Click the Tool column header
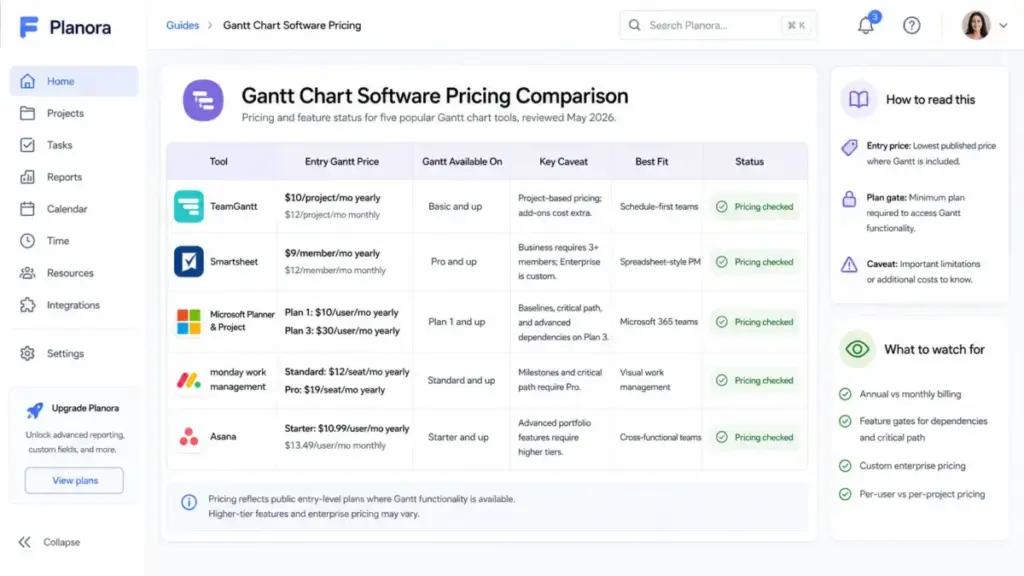1024x576 pixels. (219, 161)
